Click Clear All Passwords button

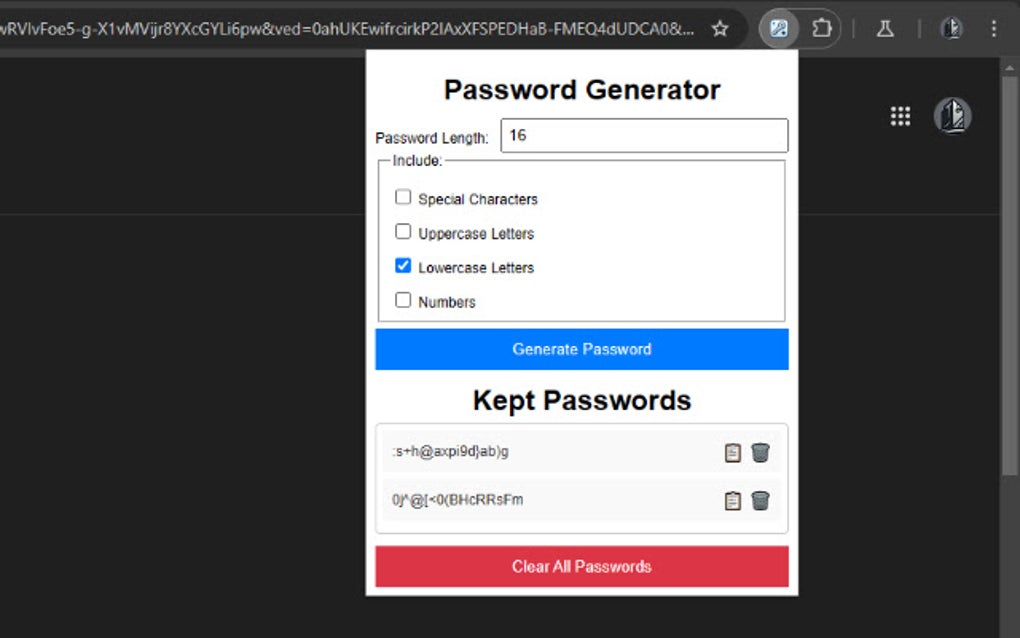[x=582, y=566]
